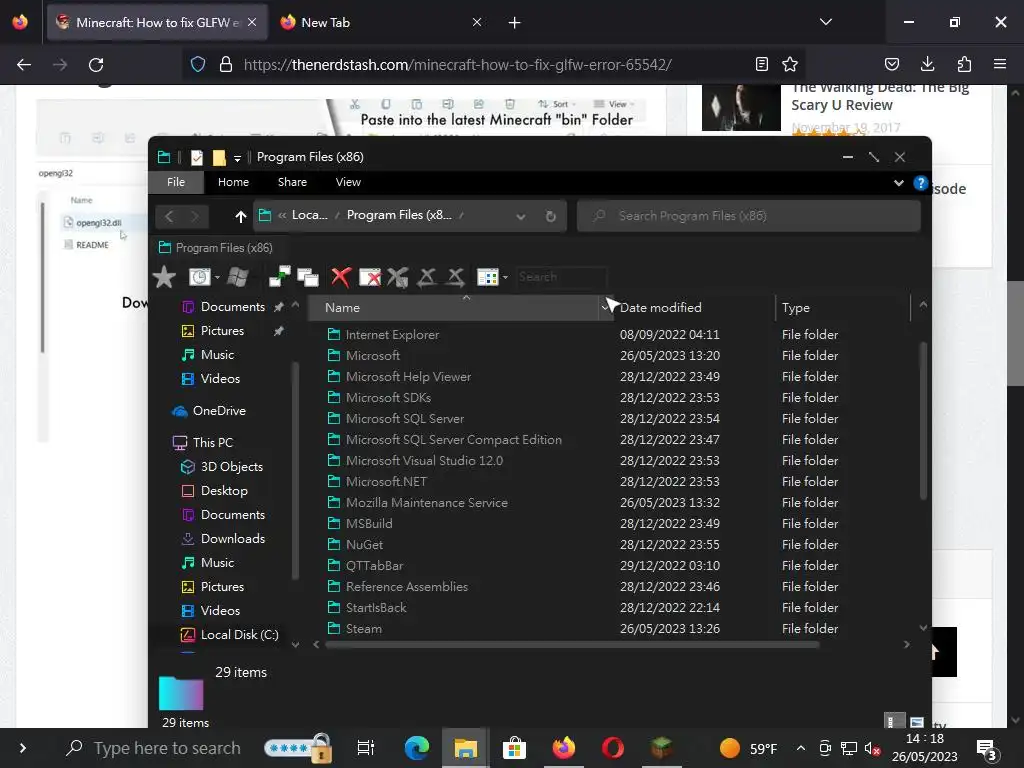
Task: Open Firefox list all tabs dropdown
Action: tap(825, 22)
